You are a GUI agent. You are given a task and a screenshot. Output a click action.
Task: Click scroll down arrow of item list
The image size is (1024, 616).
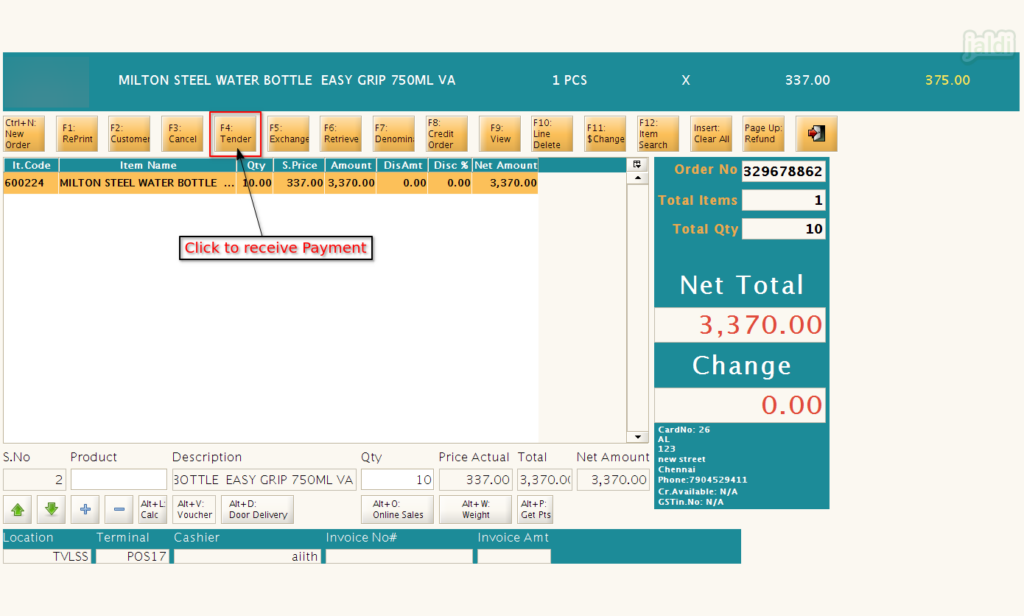tap(637, 436)
